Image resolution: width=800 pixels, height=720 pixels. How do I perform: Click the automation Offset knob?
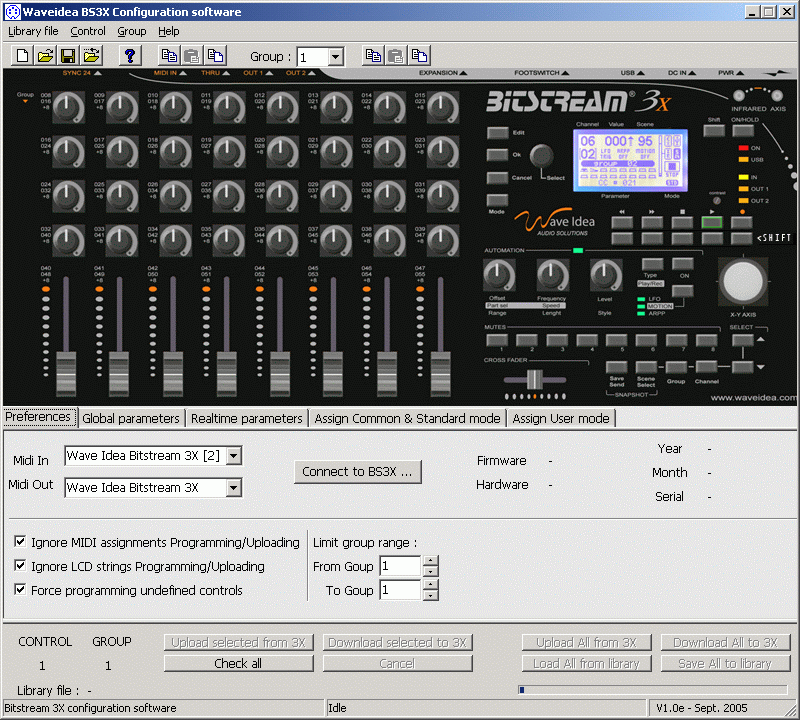(499, 276)
